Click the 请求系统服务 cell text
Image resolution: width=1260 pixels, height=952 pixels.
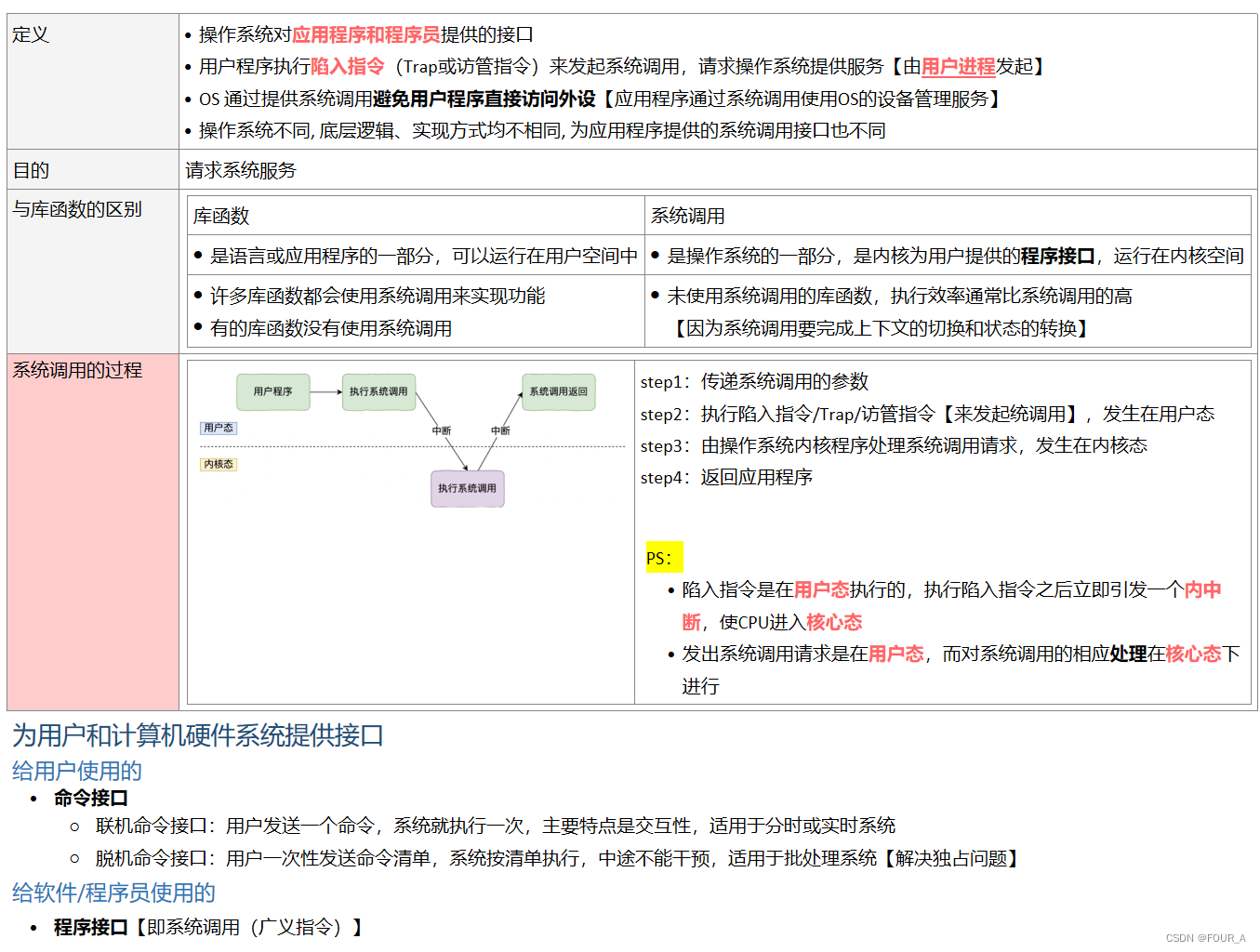click(x=241, y=170)
